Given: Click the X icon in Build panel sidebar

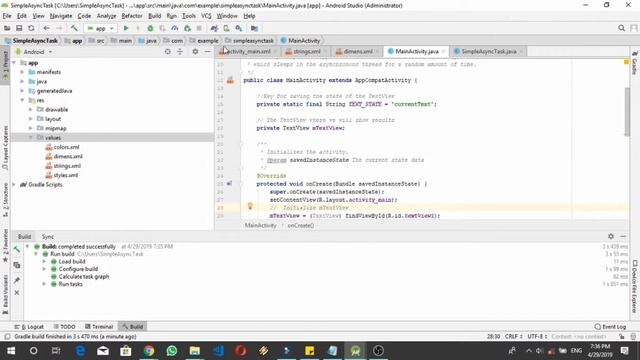Looking at the screenshot, I should (x=17, y=293).
